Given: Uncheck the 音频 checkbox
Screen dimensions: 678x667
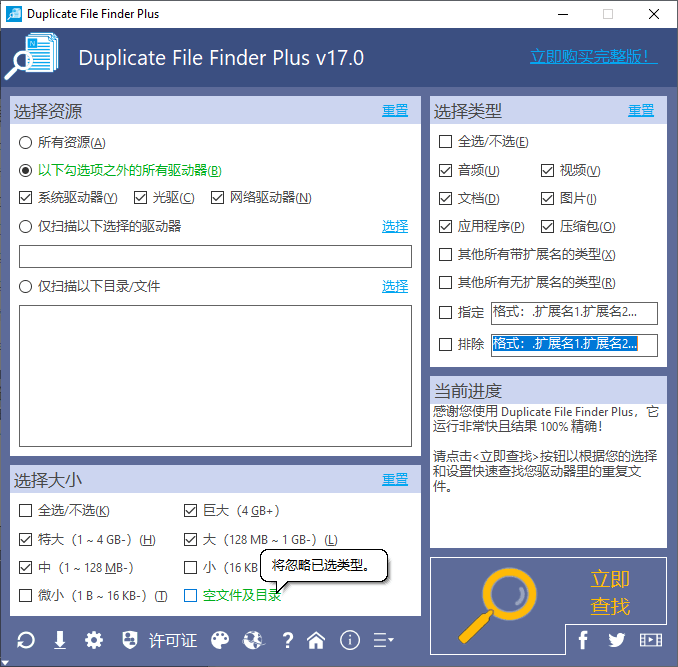Looking at the screenshot, I should (445, 170).
